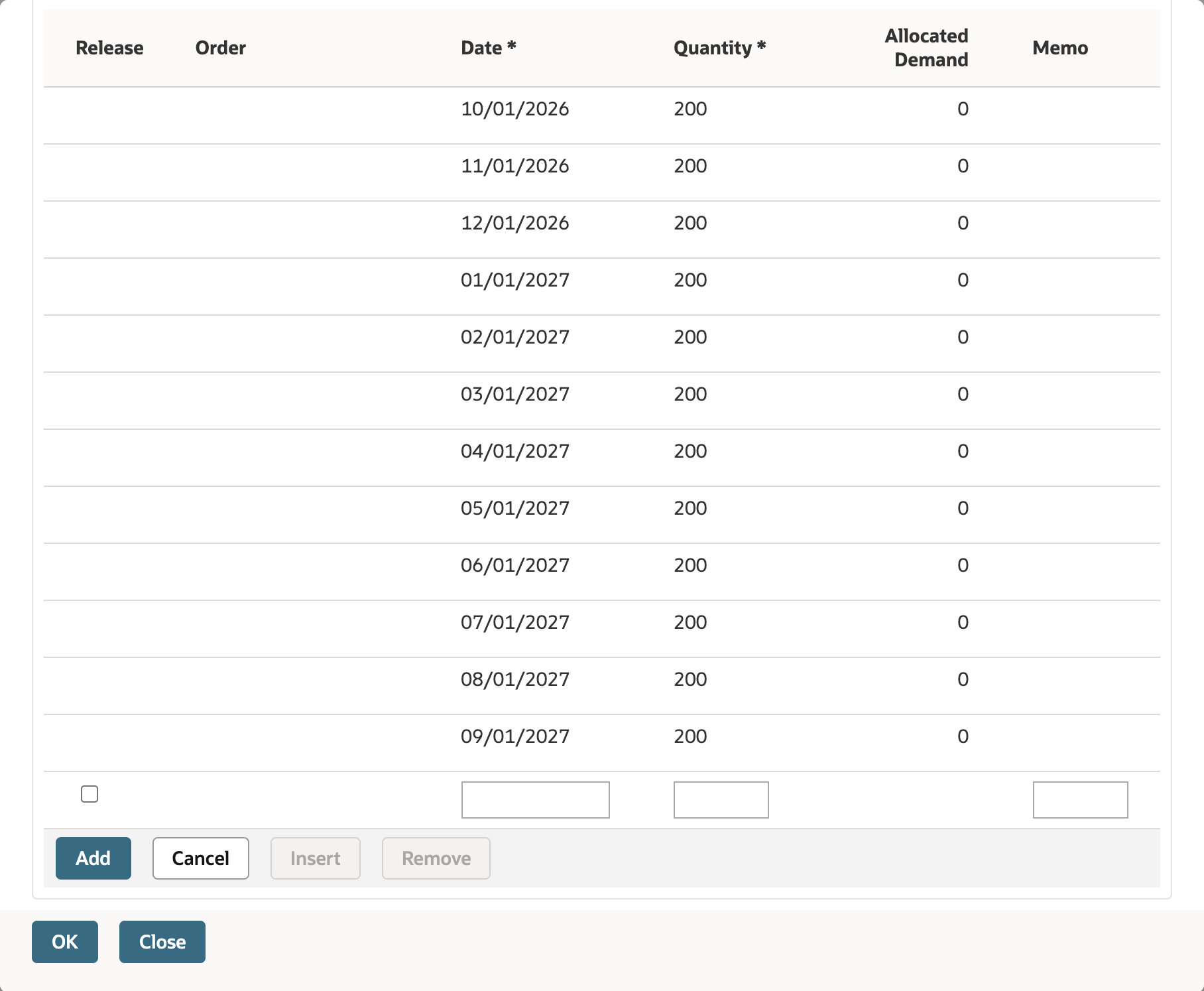The image size is (1204, 991).
Task: Click the Allocated Demand column header
Action: click(927, 48)
